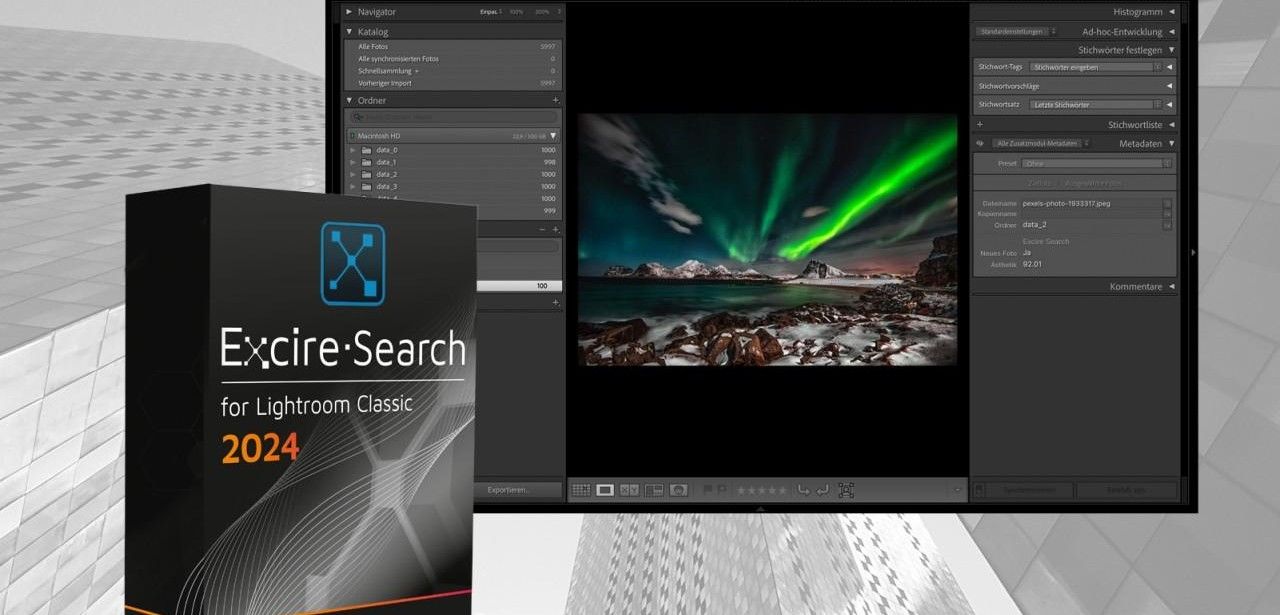Screen dimensions: 1280x615
Task: Click the Ausgewählte Fotos button in Metadaten
Action: pos(1092,184)
